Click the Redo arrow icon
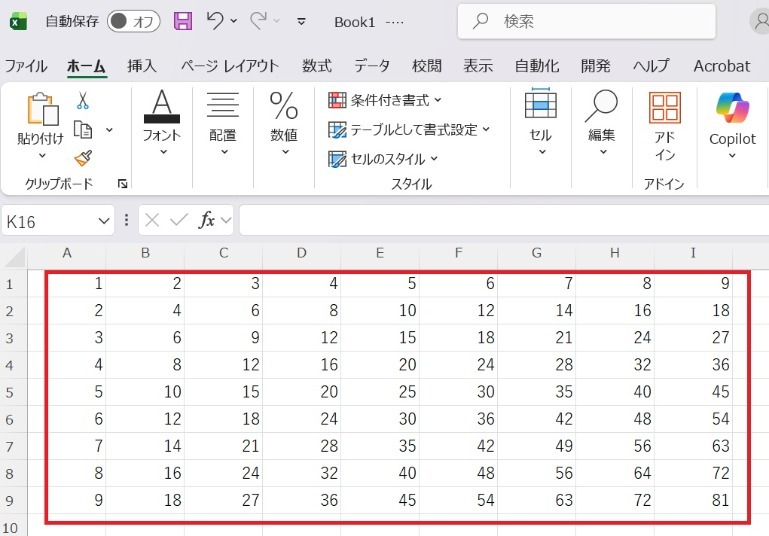 coord(258,21)
